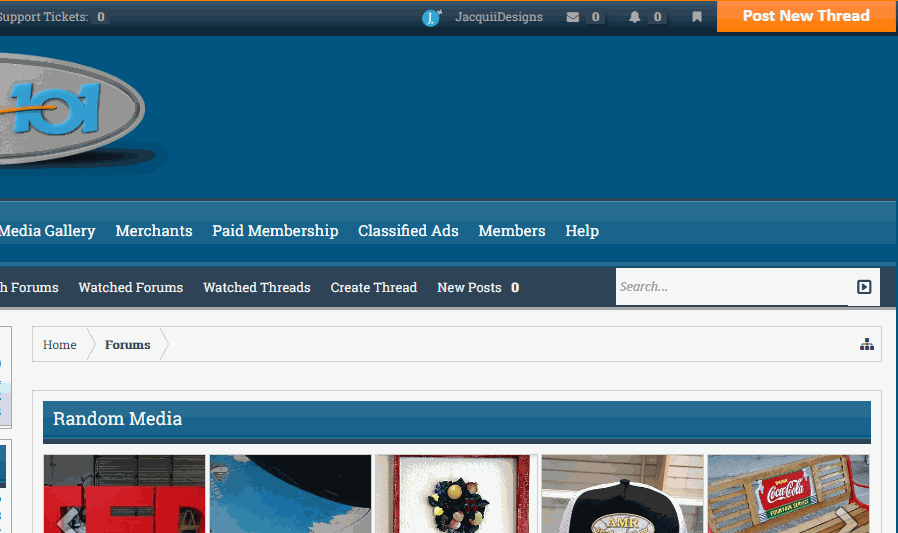
Task: Open the bookmarks flag icon
Action: (x=696, y=17)
